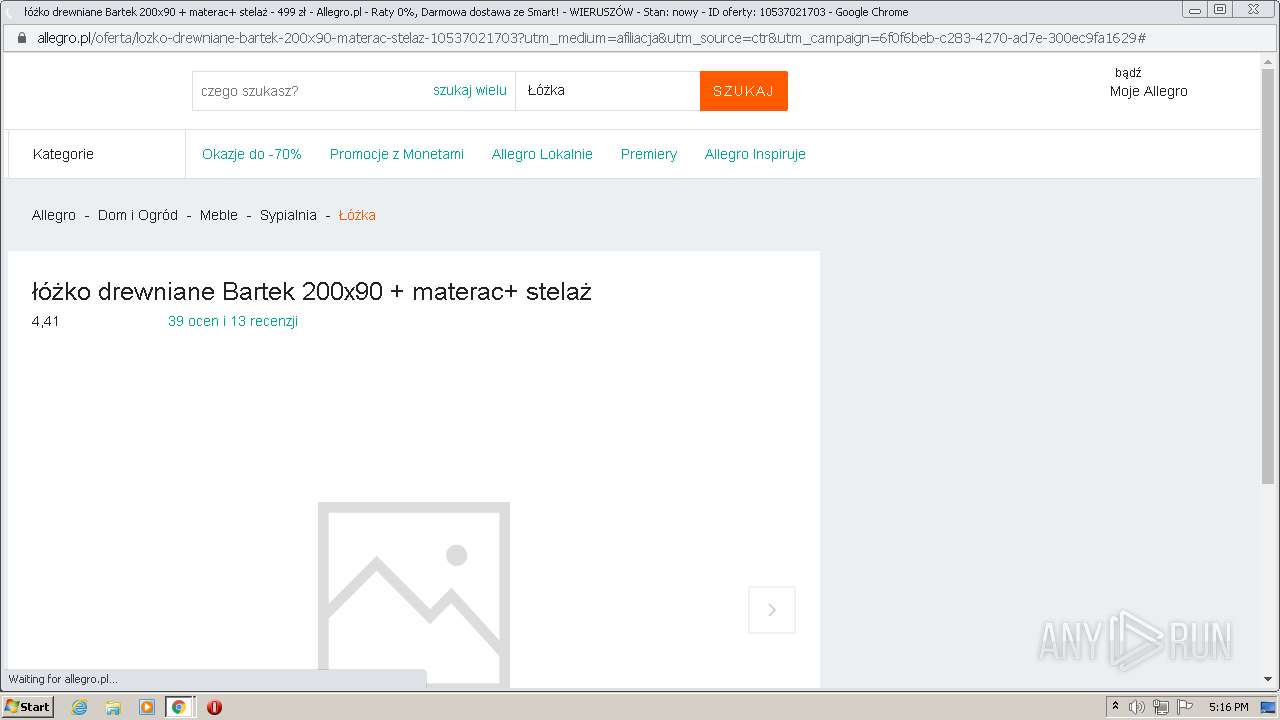
Task: Click the Start button
Action: click(x=27, y=707)
